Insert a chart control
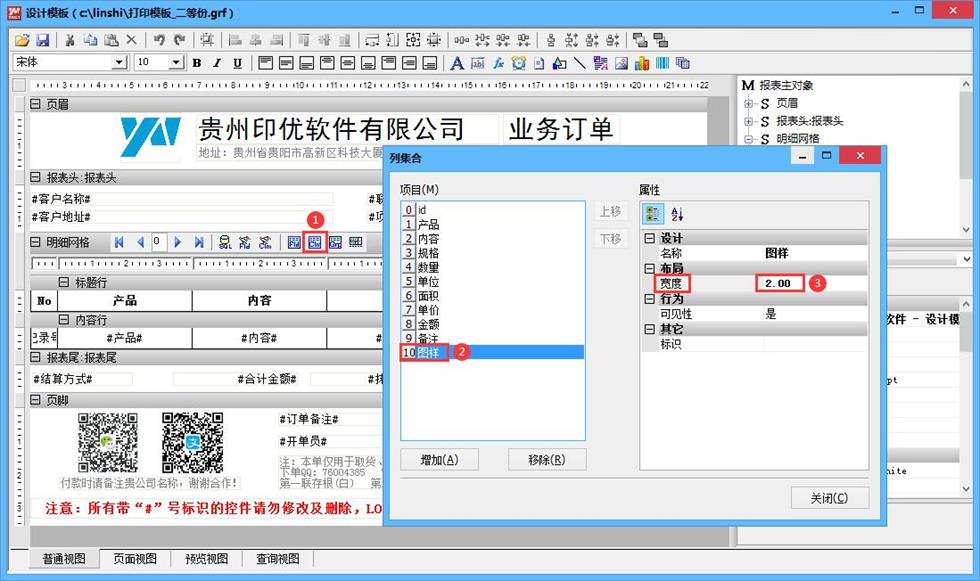The width and height of the screenshot is (980, 581). click(642, 63)
